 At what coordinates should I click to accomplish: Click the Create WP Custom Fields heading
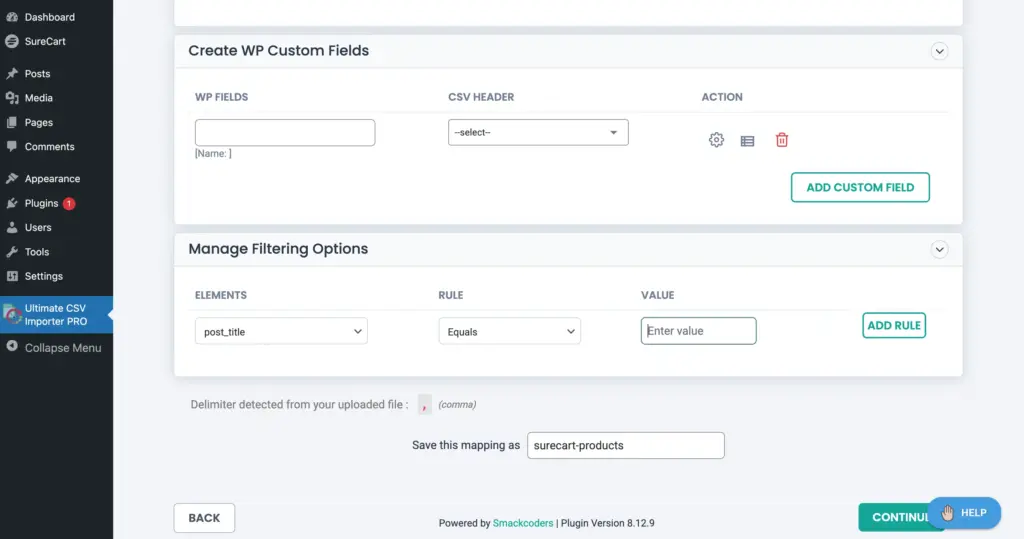click(279, 50)
